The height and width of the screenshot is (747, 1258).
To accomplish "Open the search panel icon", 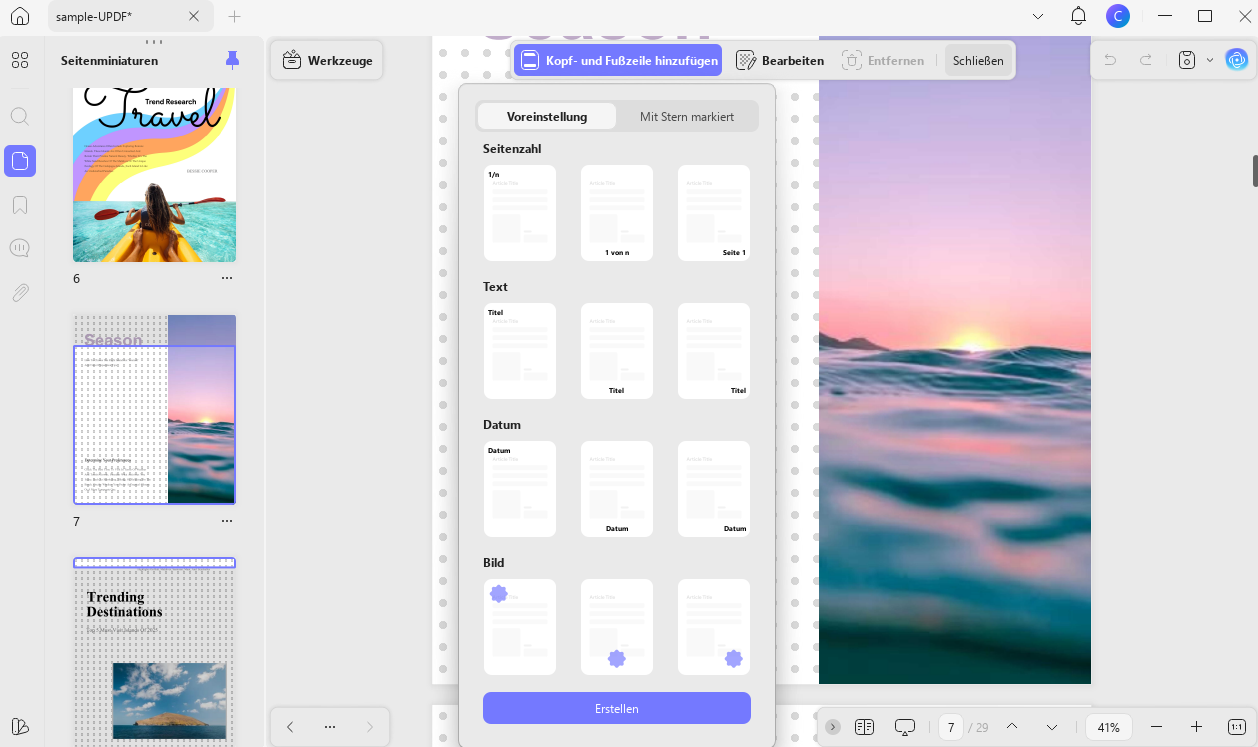I will tap(20, 117).
